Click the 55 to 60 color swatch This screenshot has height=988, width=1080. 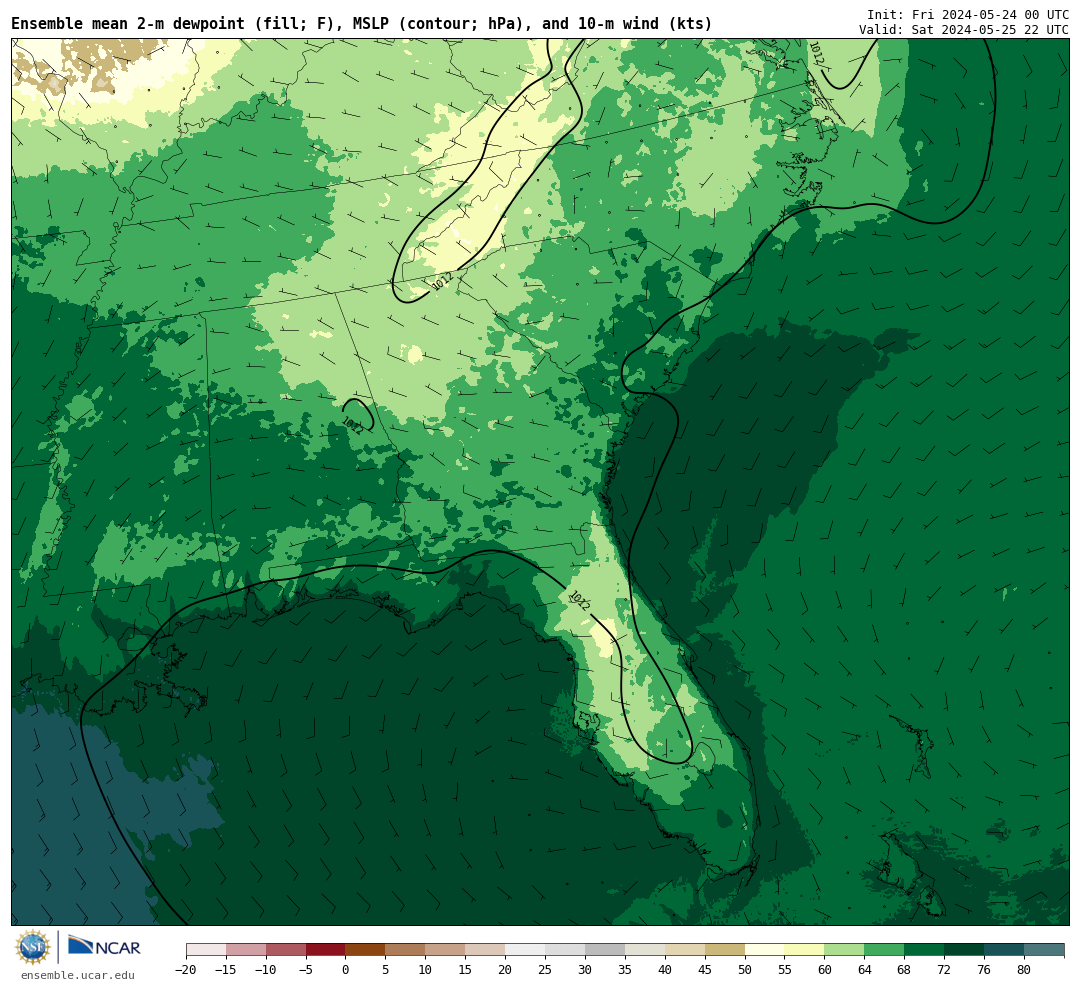pos(805,949)
